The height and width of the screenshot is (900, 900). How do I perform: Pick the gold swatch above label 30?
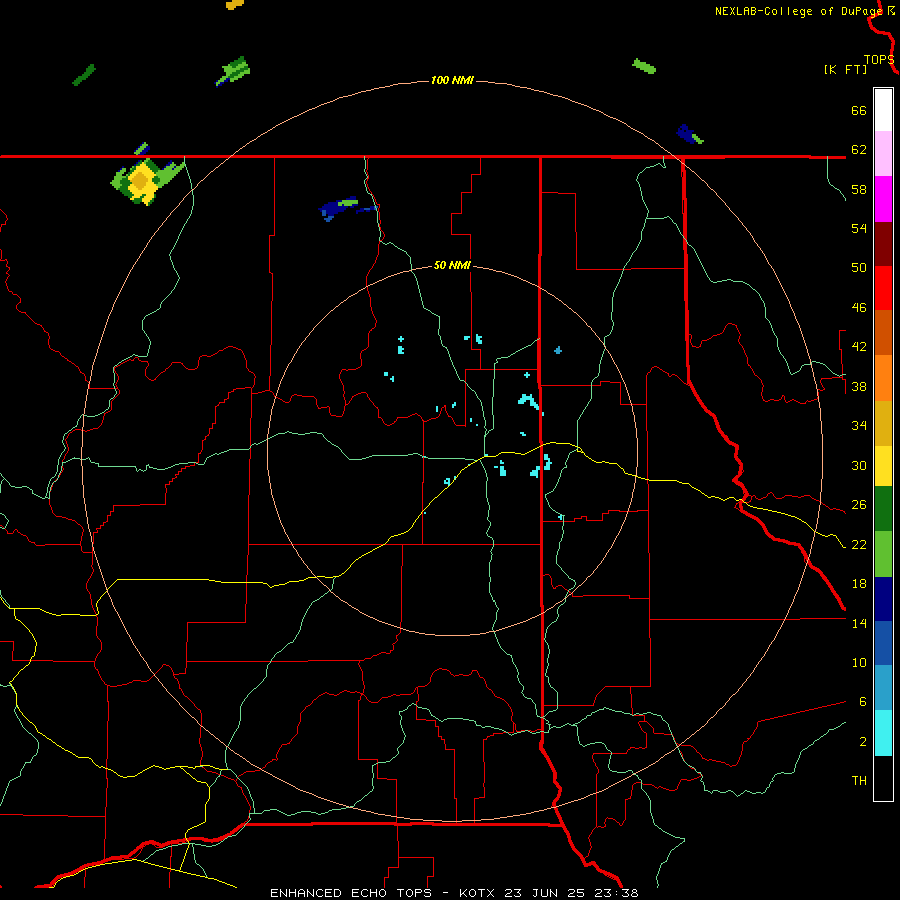[883, 423]
